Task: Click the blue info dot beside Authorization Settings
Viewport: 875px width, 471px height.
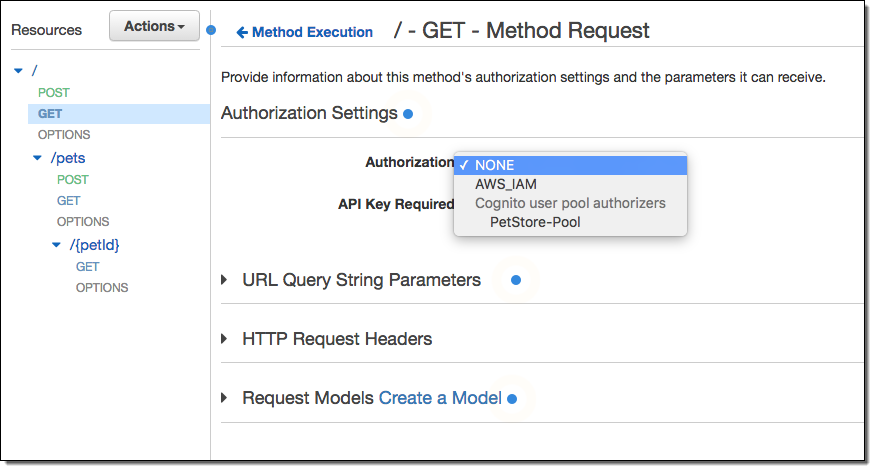Action: (408, 114)
